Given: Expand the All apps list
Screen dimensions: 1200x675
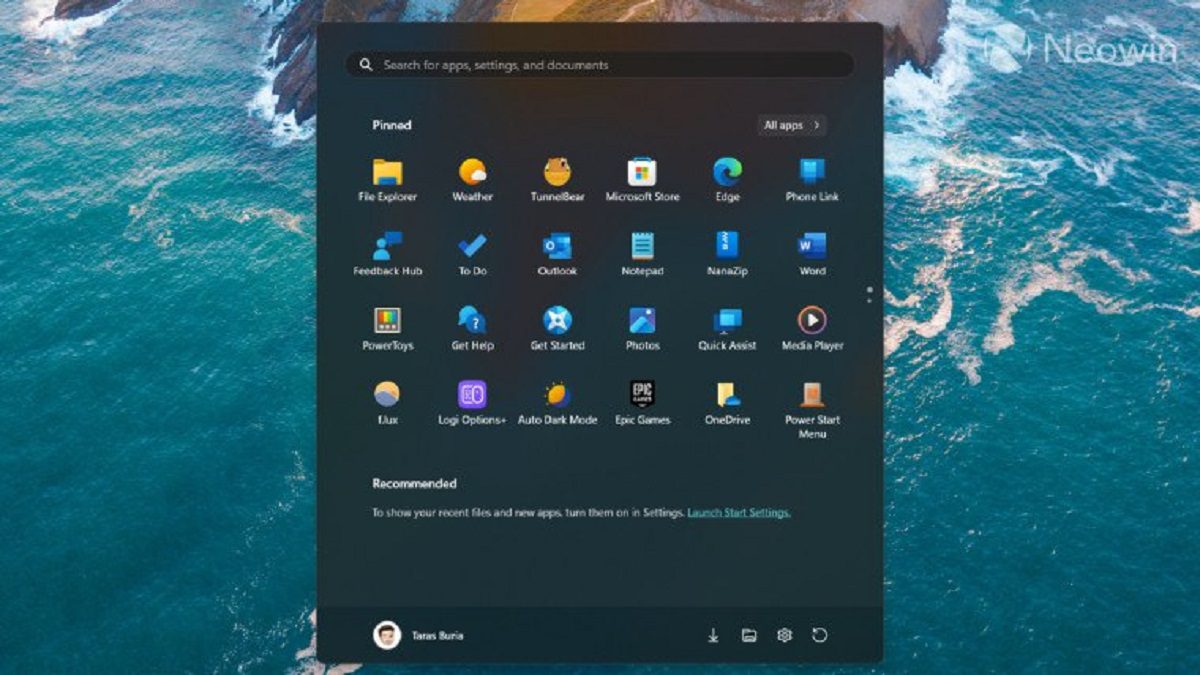Looking at the screenshot, I should click(x=792, y=125).
